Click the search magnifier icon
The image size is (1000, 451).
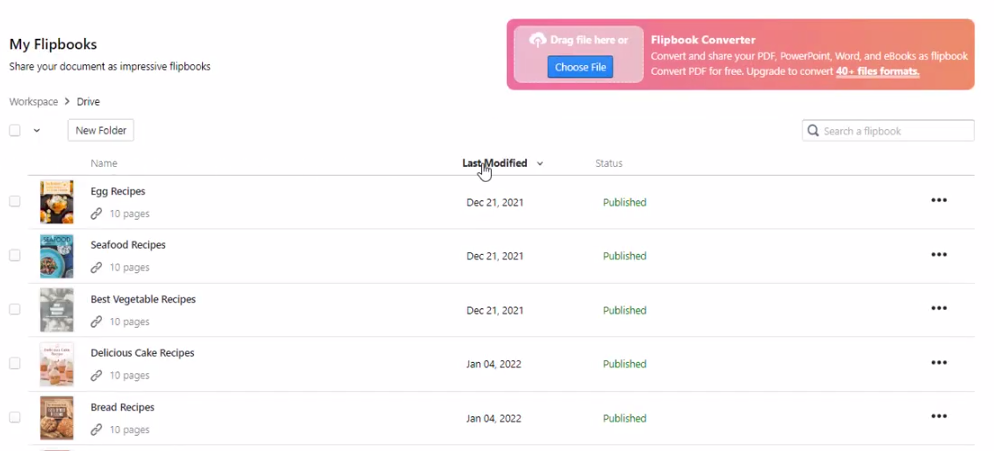pyautogui.click(x=814, y=131)
